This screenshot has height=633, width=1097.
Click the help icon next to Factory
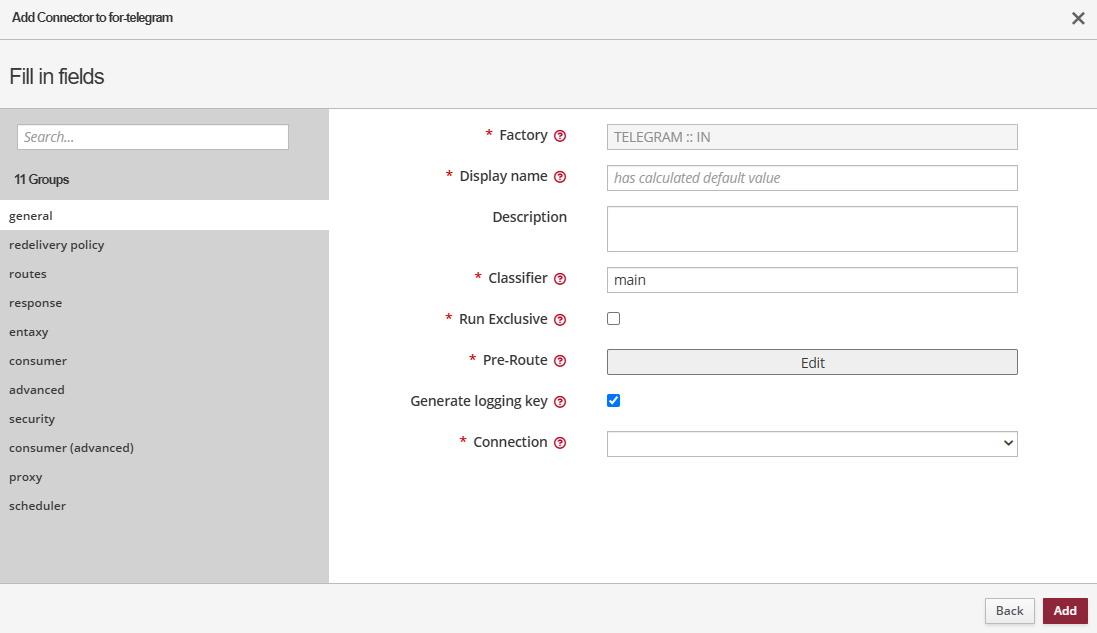point(560,136)
